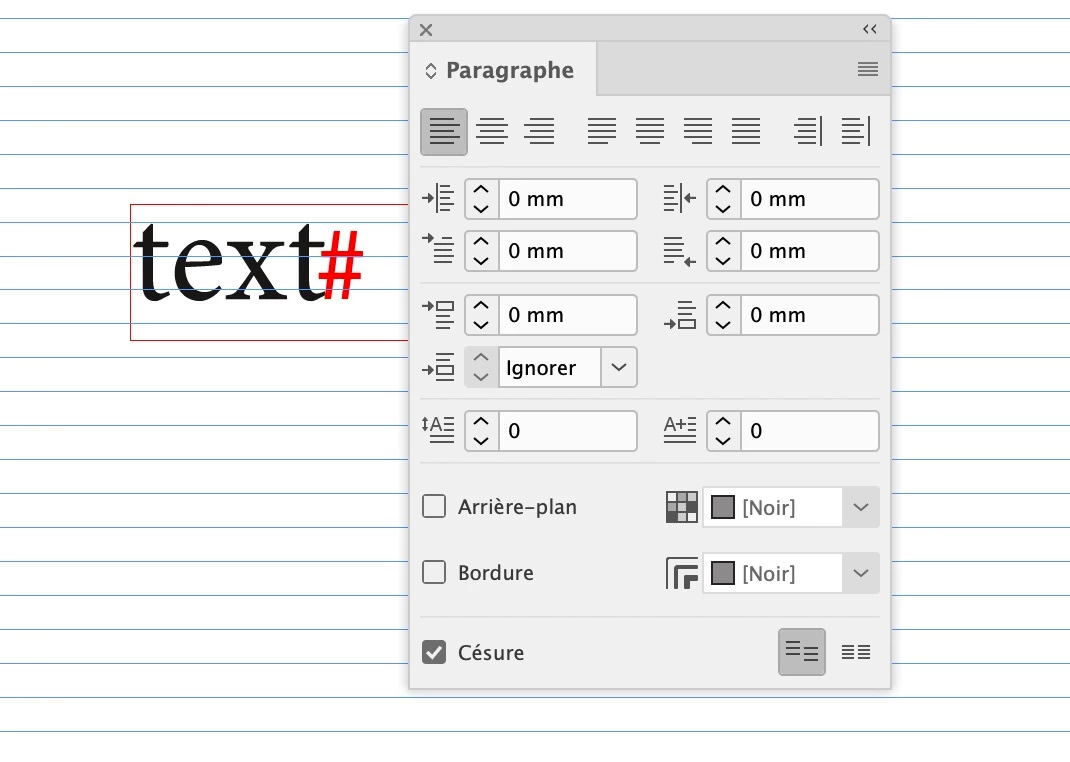The height and width of the screenshot is (762, 1070).
Task: Click the drop cap character count icon
Action: point(680,430)
